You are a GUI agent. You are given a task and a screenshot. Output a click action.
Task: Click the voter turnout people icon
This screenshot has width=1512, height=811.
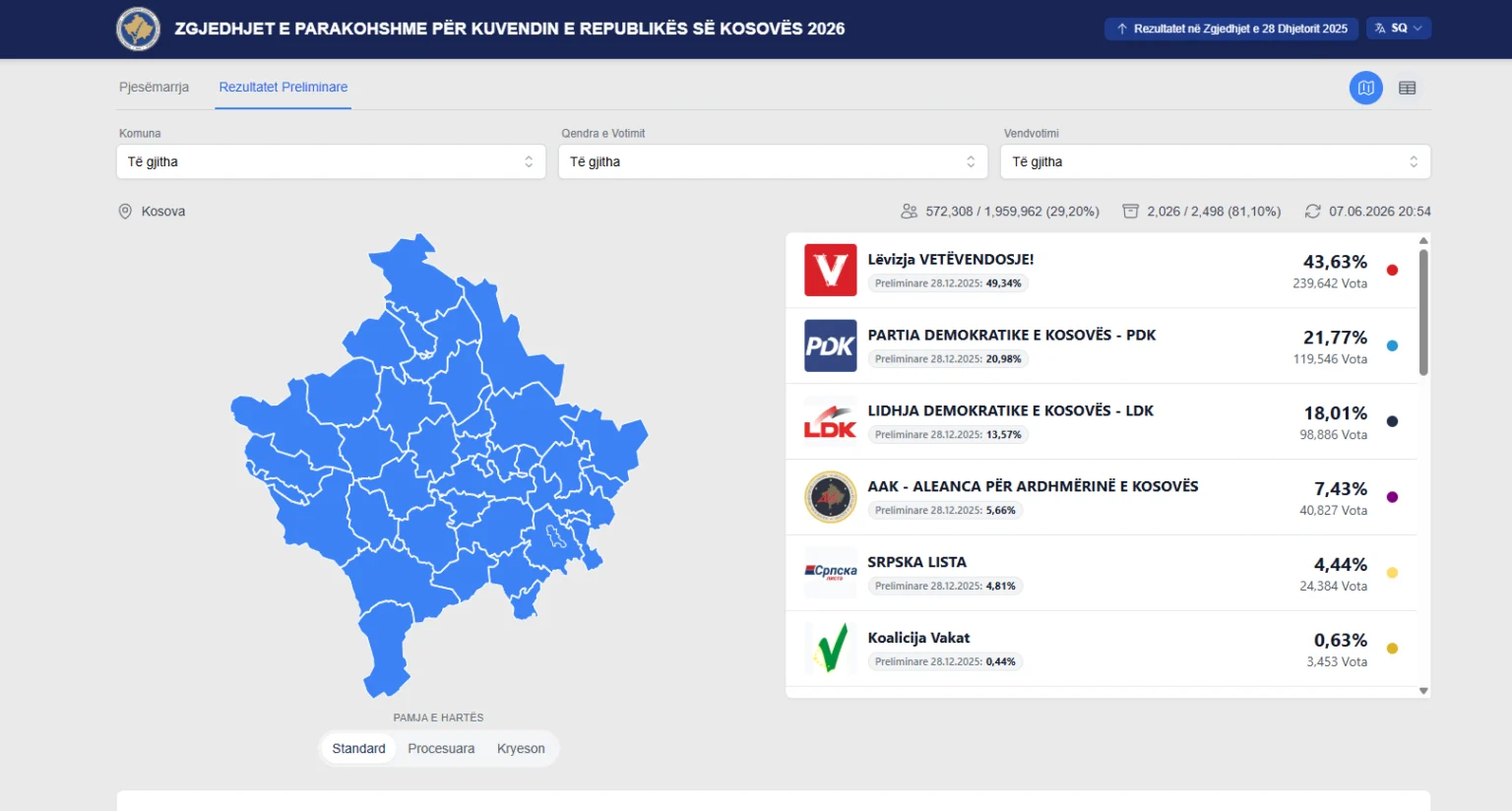click(909, 212)
